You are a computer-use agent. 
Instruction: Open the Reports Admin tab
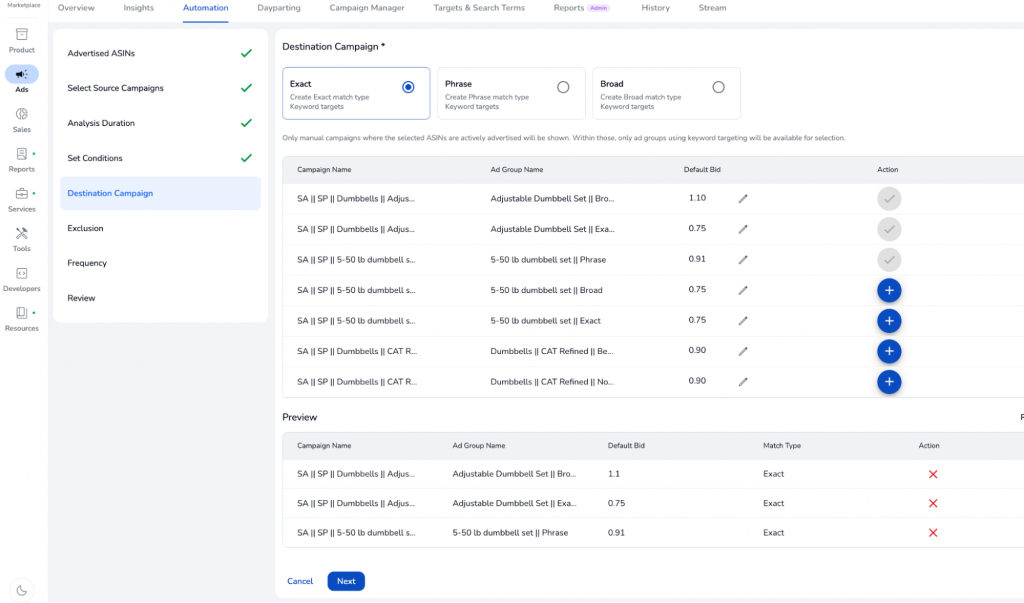[x=581, y=8]
